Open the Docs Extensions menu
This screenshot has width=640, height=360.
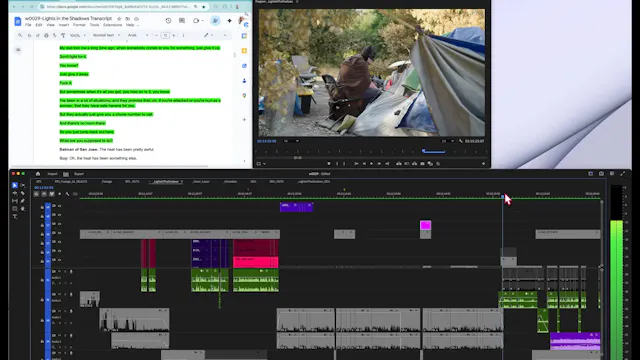coord(113,25)
